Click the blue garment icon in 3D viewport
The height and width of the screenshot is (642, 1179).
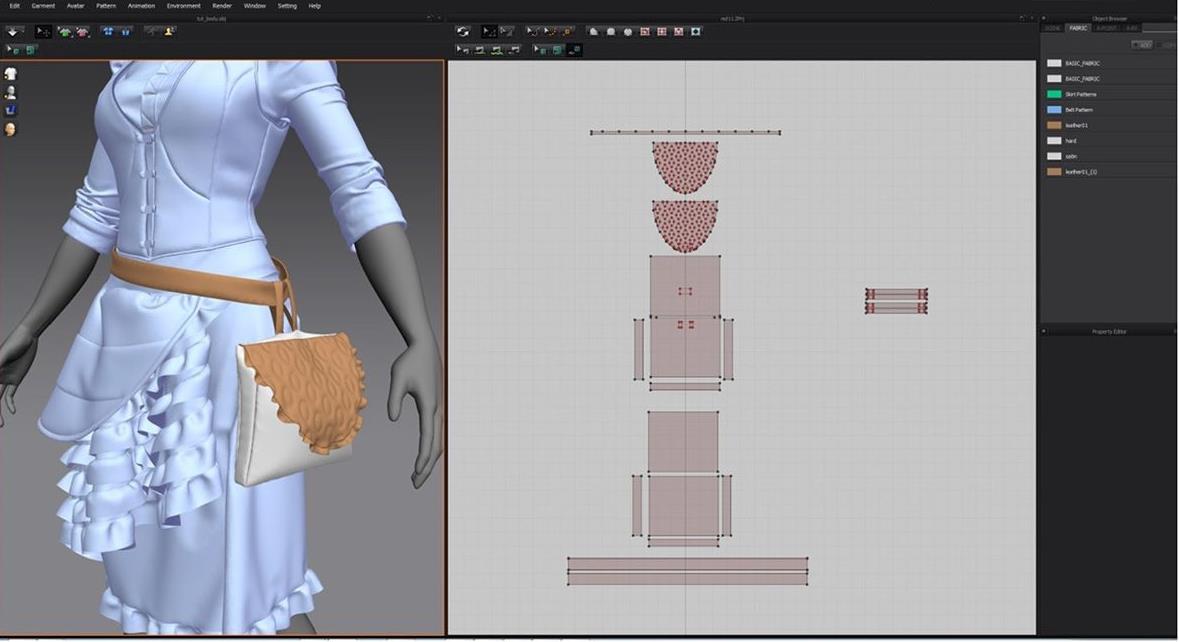(11, 110)
